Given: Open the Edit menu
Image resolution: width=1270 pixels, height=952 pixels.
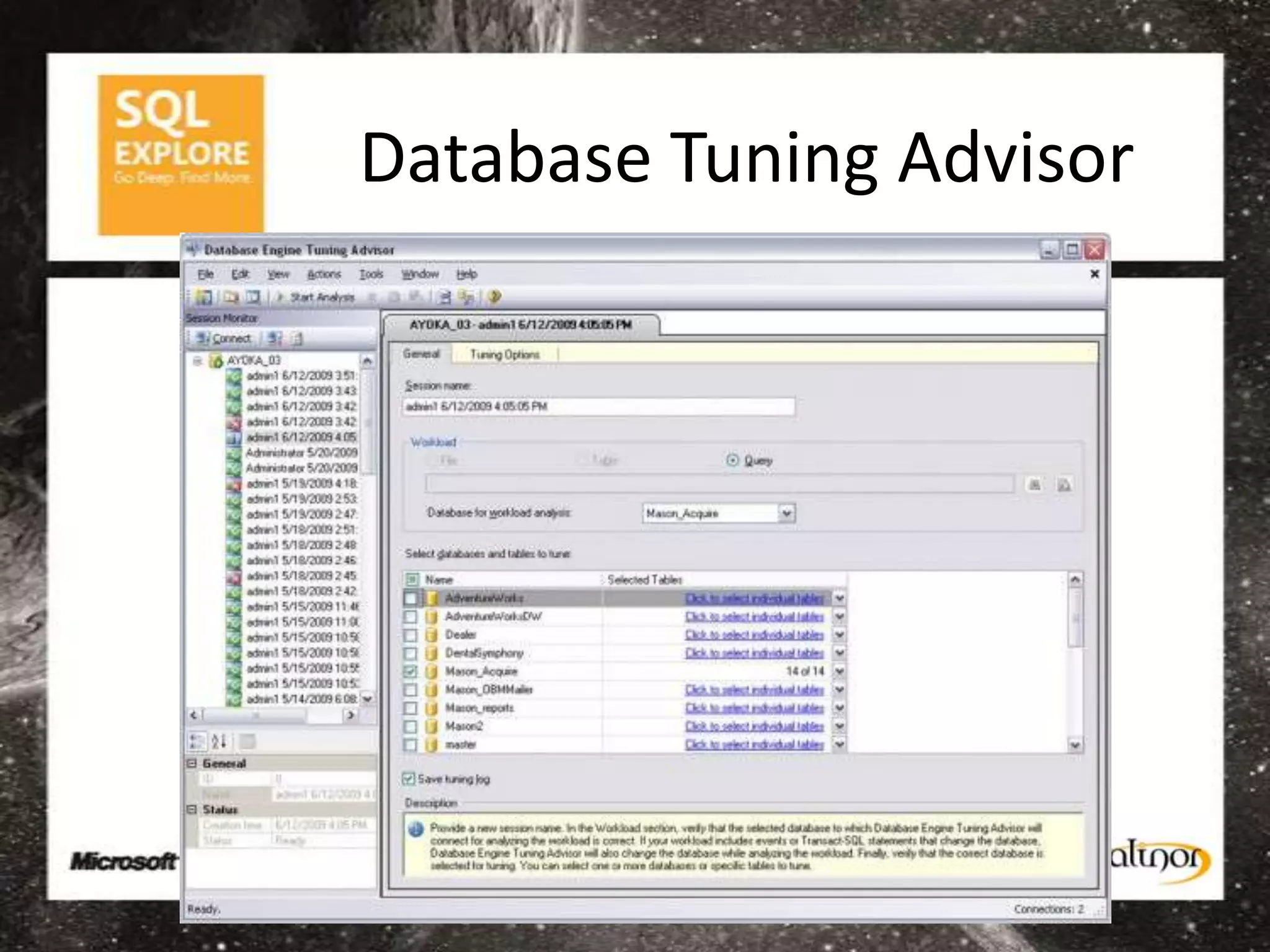Looking at the screenshot, I should [x=240, y=274].
